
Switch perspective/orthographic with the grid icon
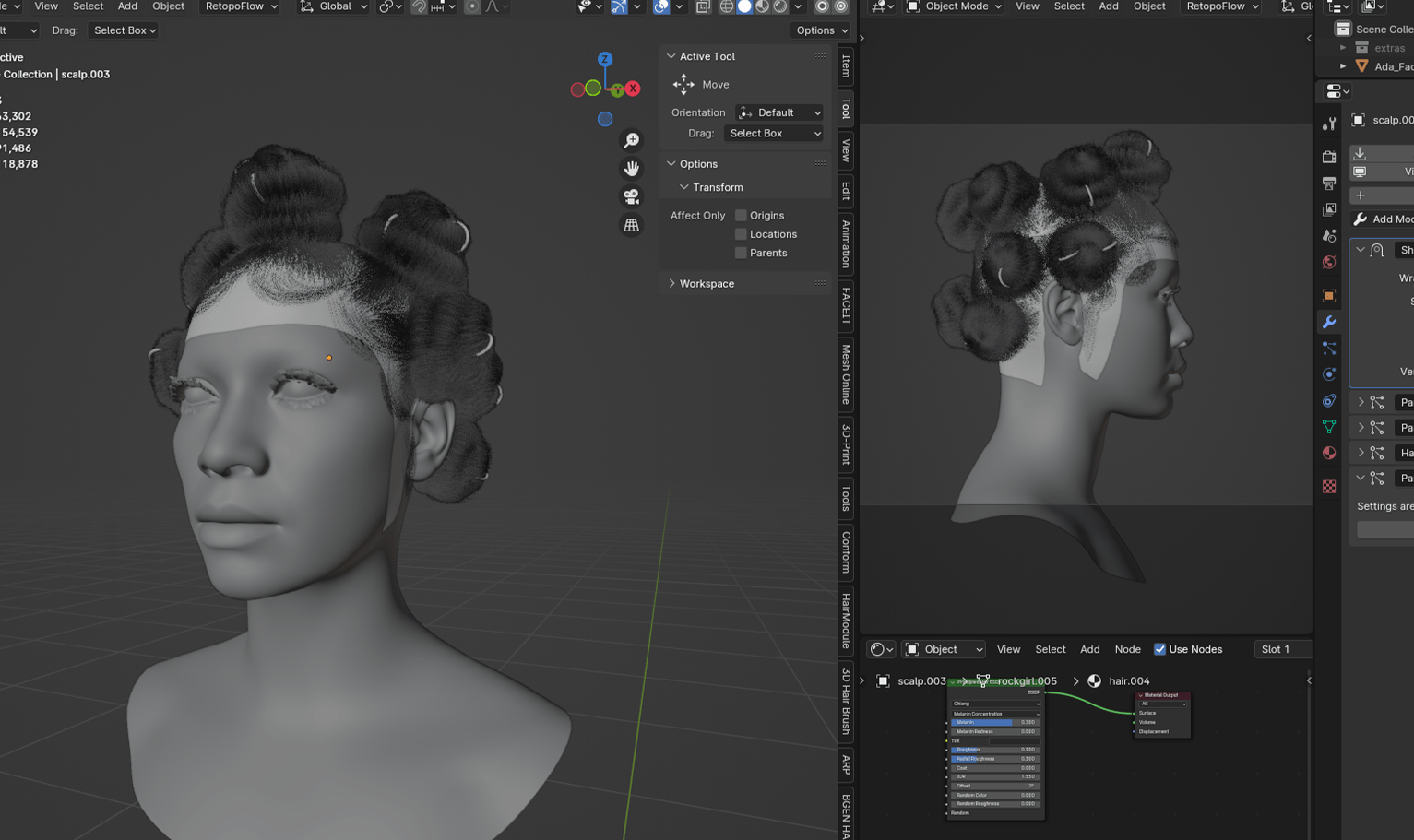click(x=632, y=225)
